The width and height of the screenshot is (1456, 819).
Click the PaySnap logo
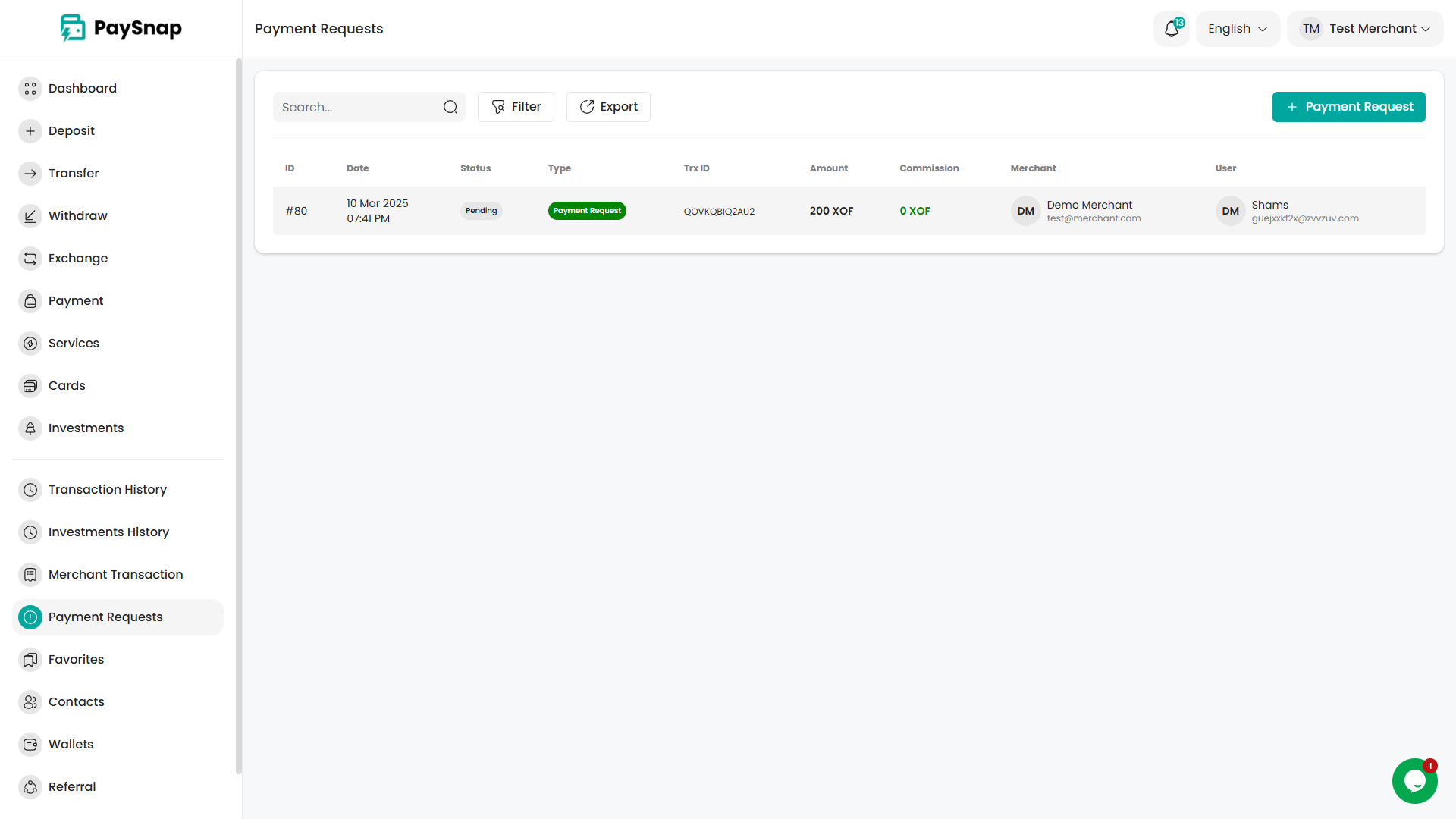click(121, 28)
